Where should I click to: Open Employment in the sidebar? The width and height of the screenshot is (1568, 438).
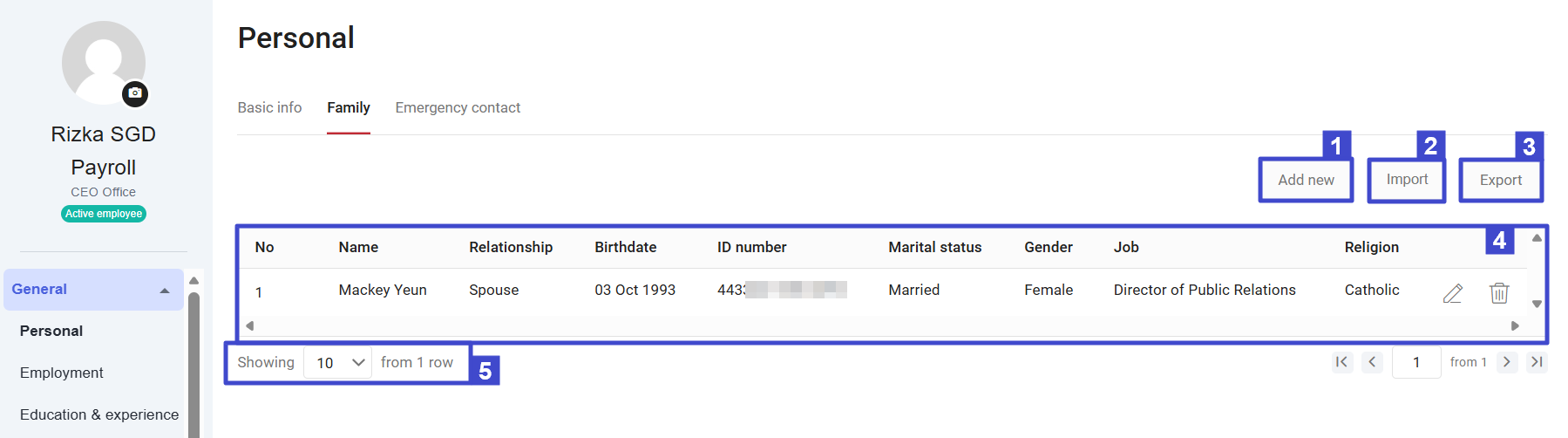tap(62, 373)
